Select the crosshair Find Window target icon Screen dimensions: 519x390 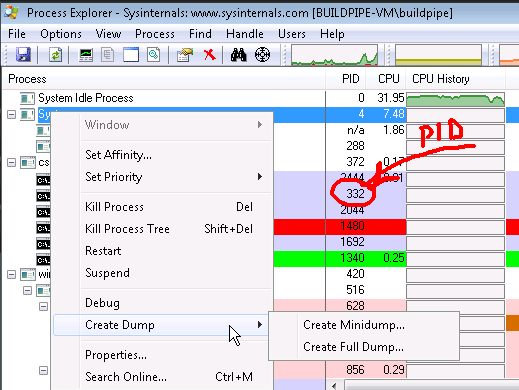[x=262, y=54]
